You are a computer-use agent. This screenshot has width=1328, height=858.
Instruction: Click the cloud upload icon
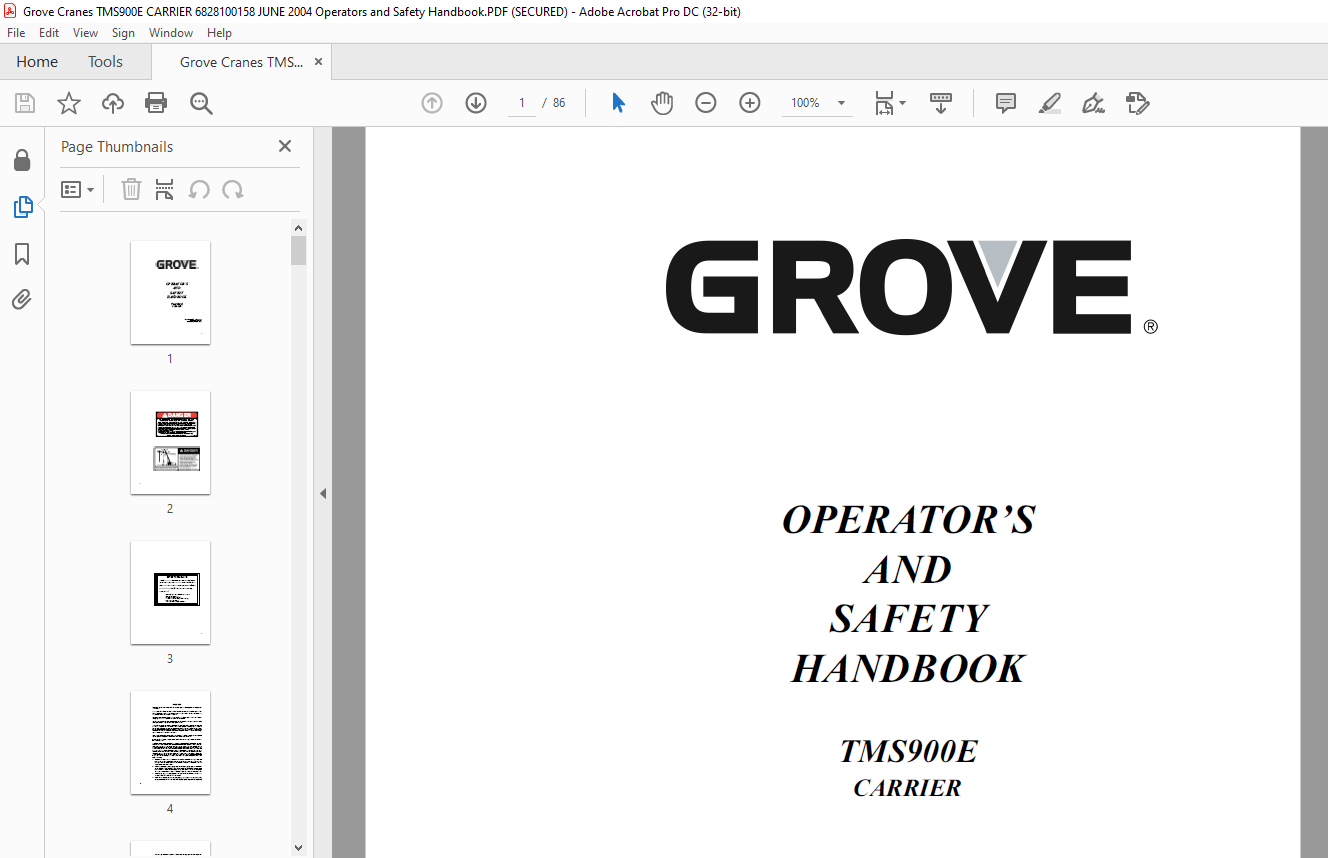coord(113,103)
